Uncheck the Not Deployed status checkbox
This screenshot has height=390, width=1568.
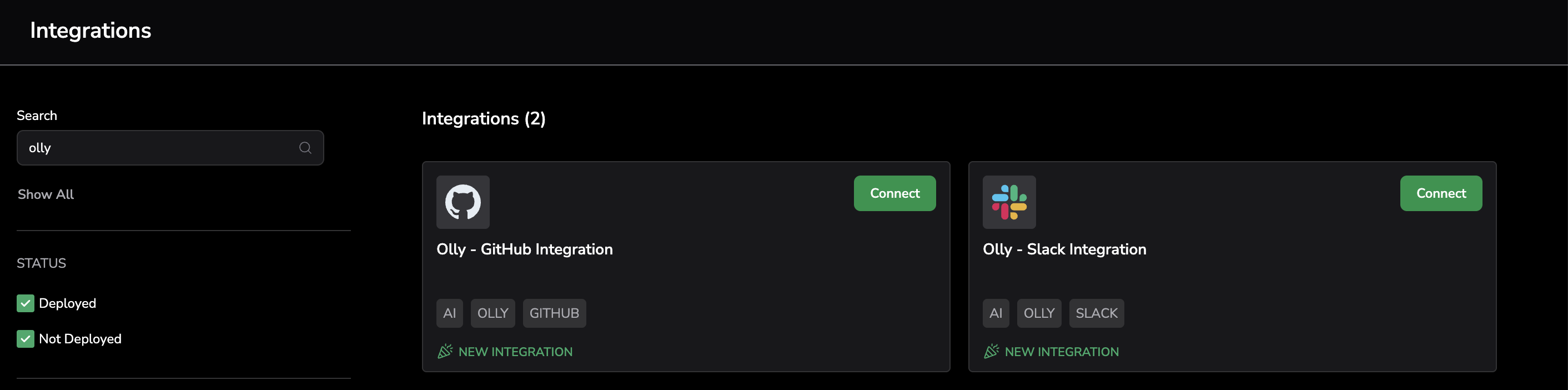(x=26, y=339)
